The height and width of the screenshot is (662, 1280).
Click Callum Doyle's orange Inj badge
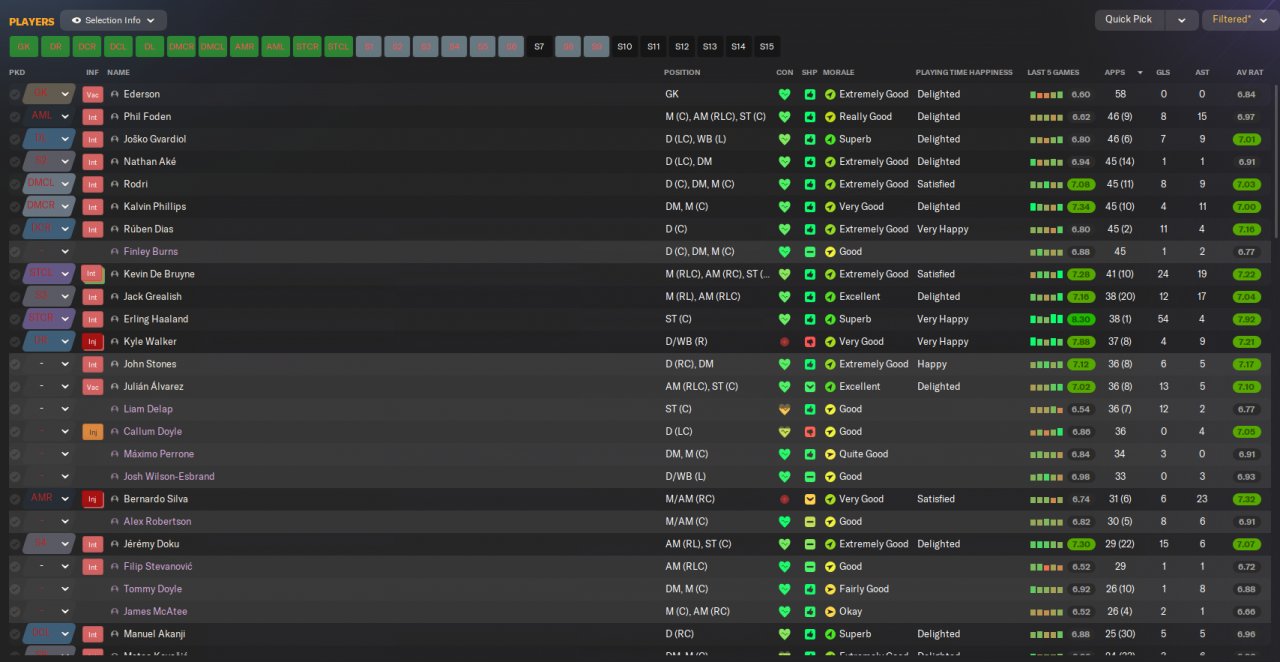93,432
